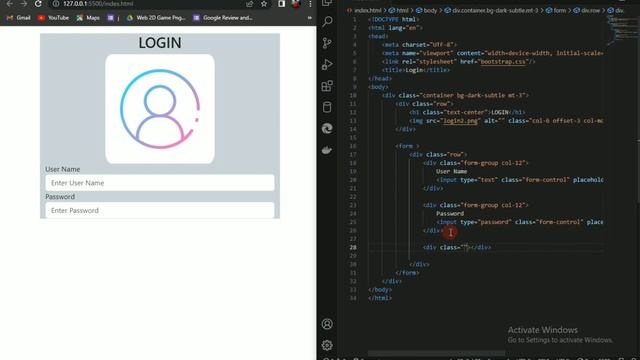This screenshot has width=640, height=360.
Task: Click the Enter User Name field
Action: point(160,183)
